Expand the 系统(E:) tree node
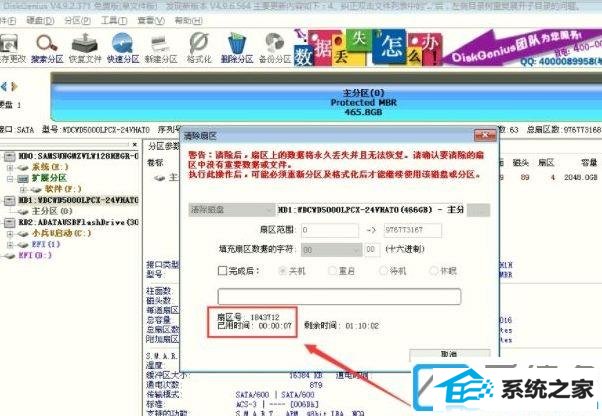The image size is (602, 416). [x=10, y=167]
